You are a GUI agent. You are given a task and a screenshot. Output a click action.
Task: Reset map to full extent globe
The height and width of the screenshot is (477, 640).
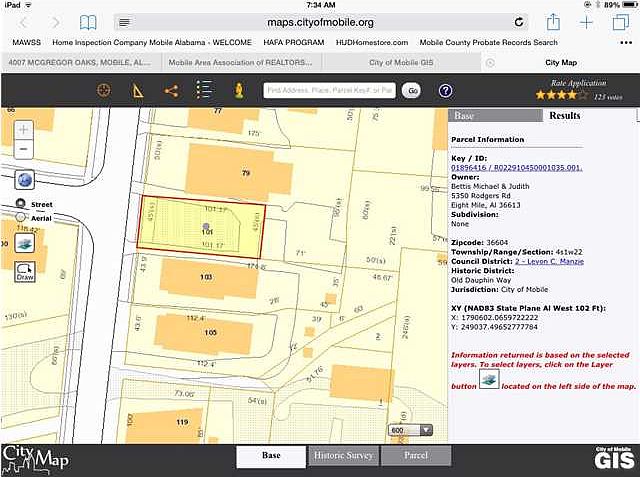(24, 180)
